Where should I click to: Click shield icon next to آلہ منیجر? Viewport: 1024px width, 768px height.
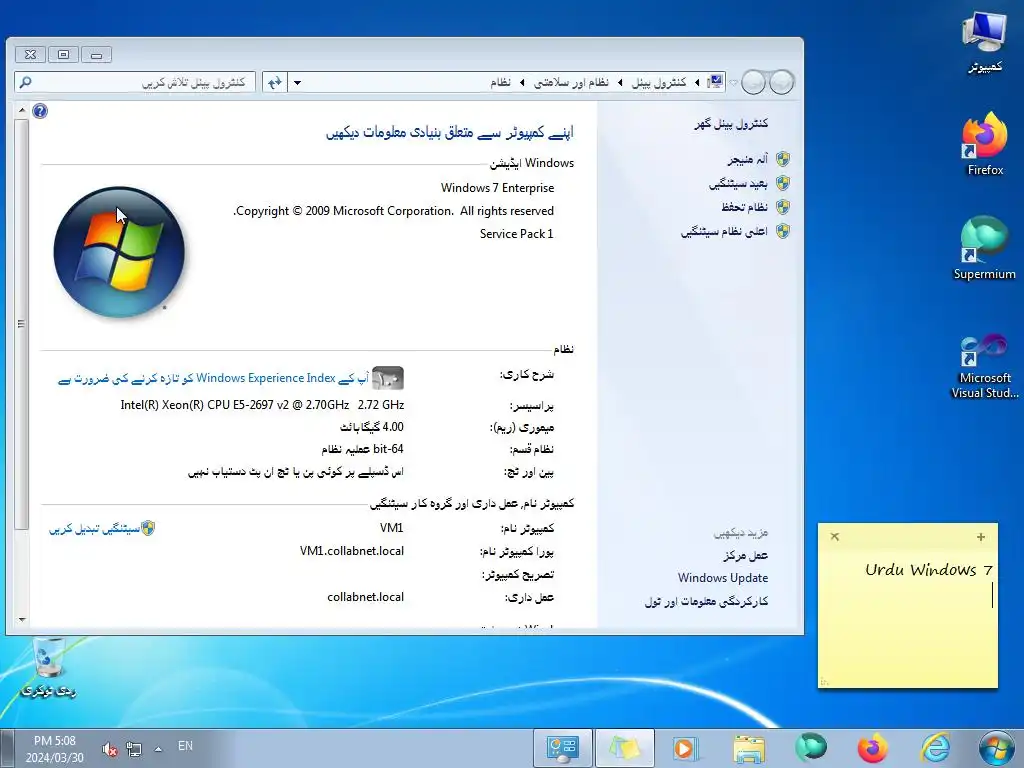pyautogui.click(x=783, y=159)
